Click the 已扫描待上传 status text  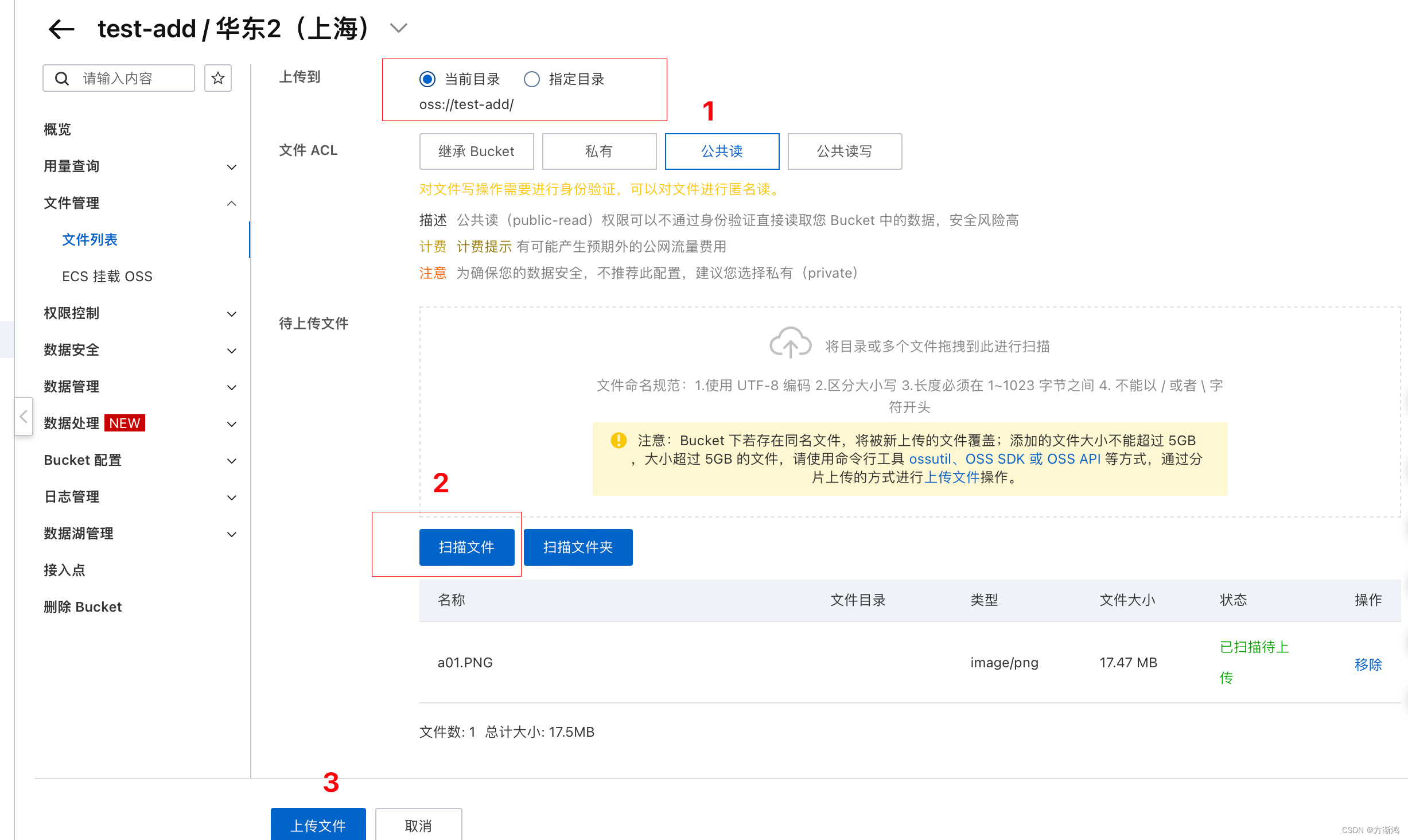(1254, 663)
